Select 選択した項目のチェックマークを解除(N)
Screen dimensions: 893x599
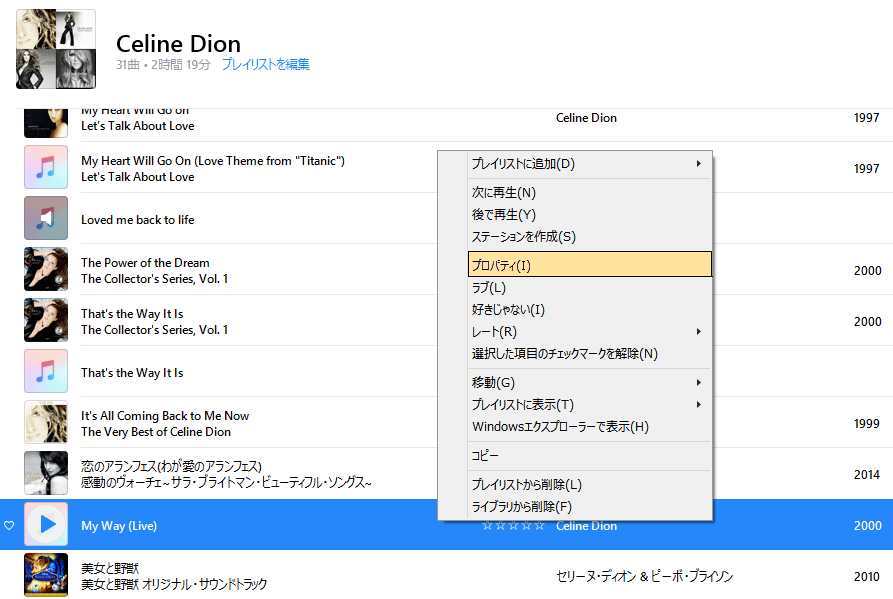point(590,354)
